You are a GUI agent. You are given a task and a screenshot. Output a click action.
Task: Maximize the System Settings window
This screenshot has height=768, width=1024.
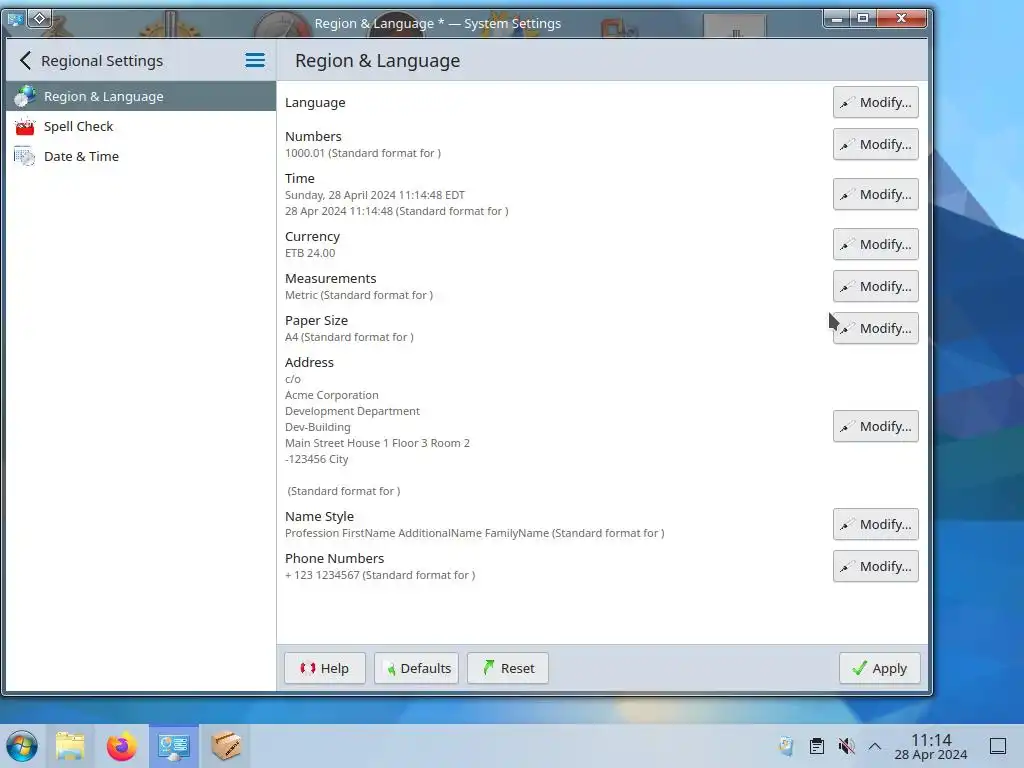click(x=863, y=18)
